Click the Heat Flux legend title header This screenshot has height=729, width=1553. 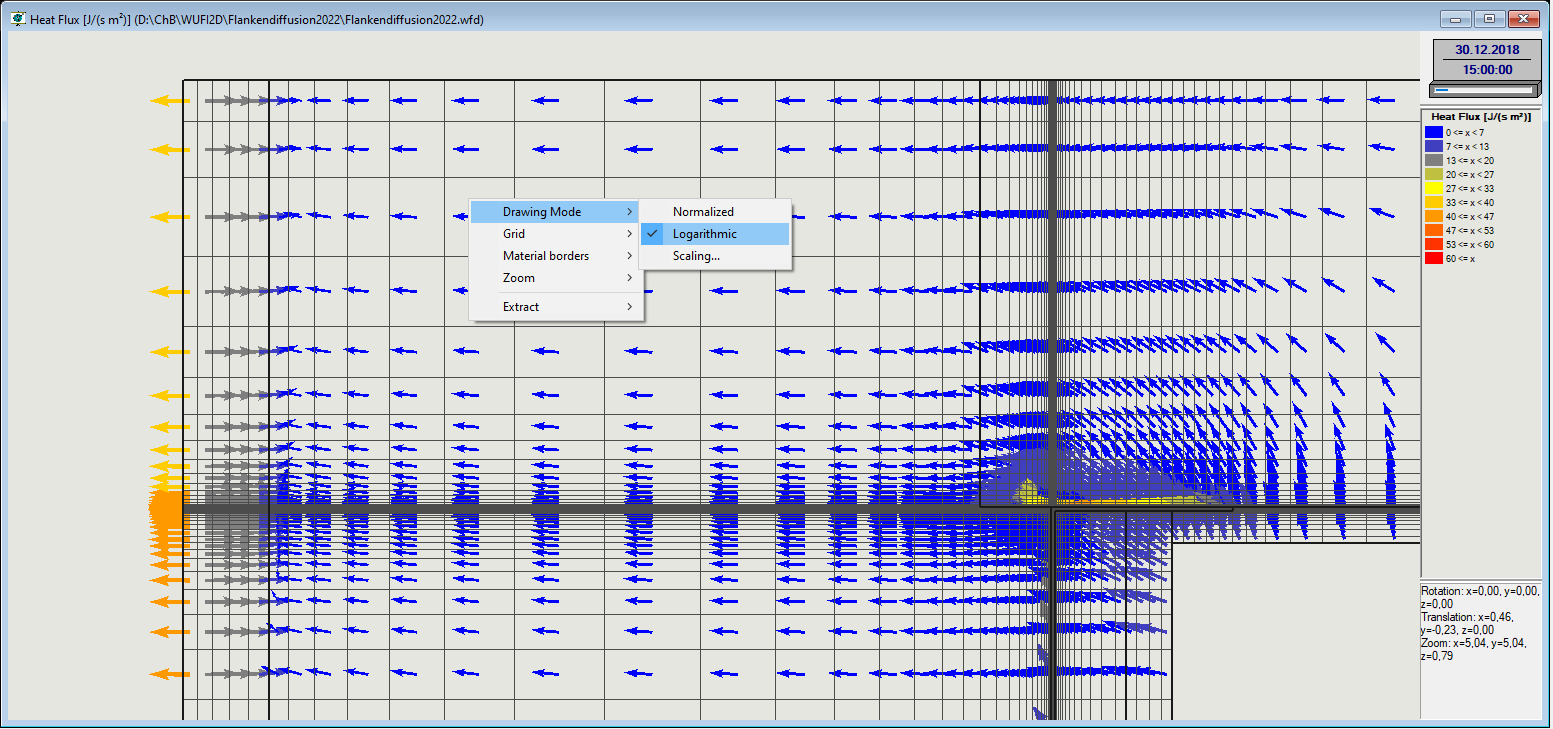click(x=1479, y=116)
